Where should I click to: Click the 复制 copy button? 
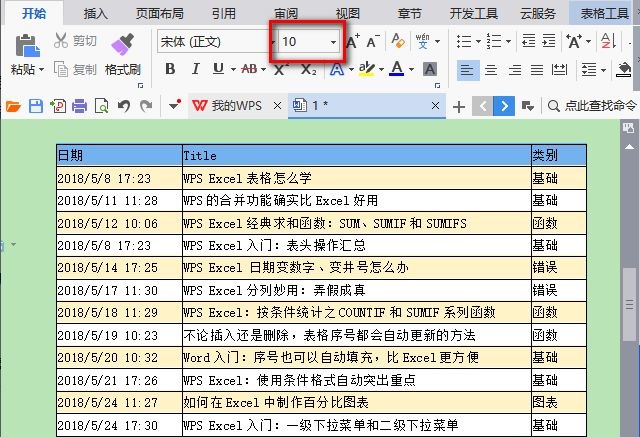tap(76, 70)
